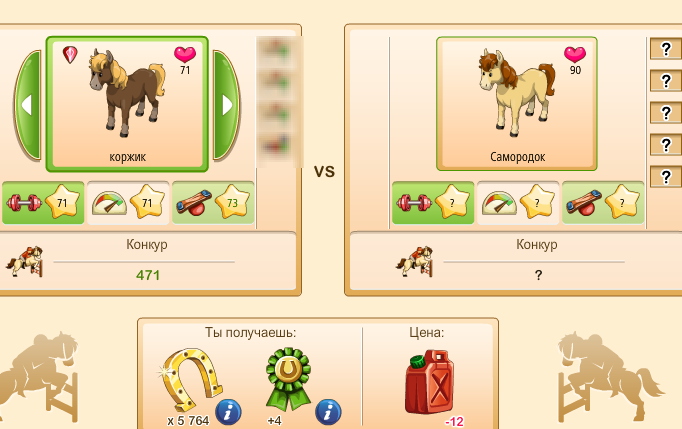The height and width of the screenshot is (429, 682).
Task: Select Самородок's unknown speed gauge stat
Action: (518, 203)
